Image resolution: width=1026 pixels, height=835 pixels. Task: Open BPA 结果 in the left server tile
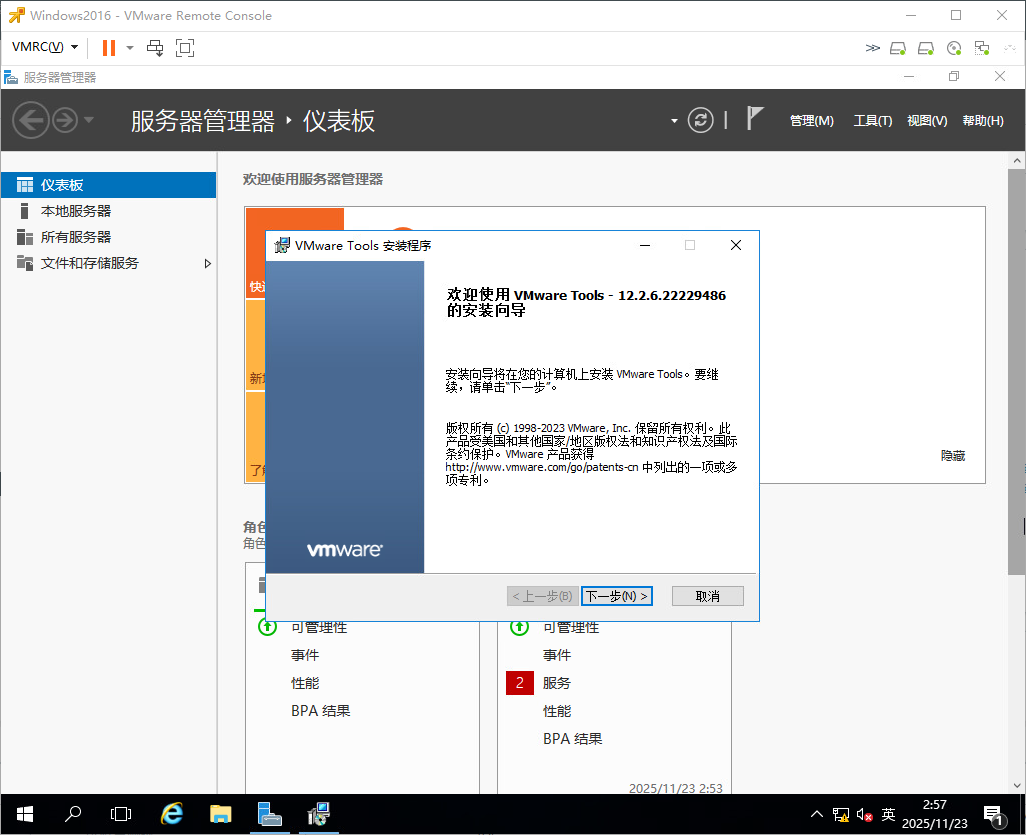point(321,711)
